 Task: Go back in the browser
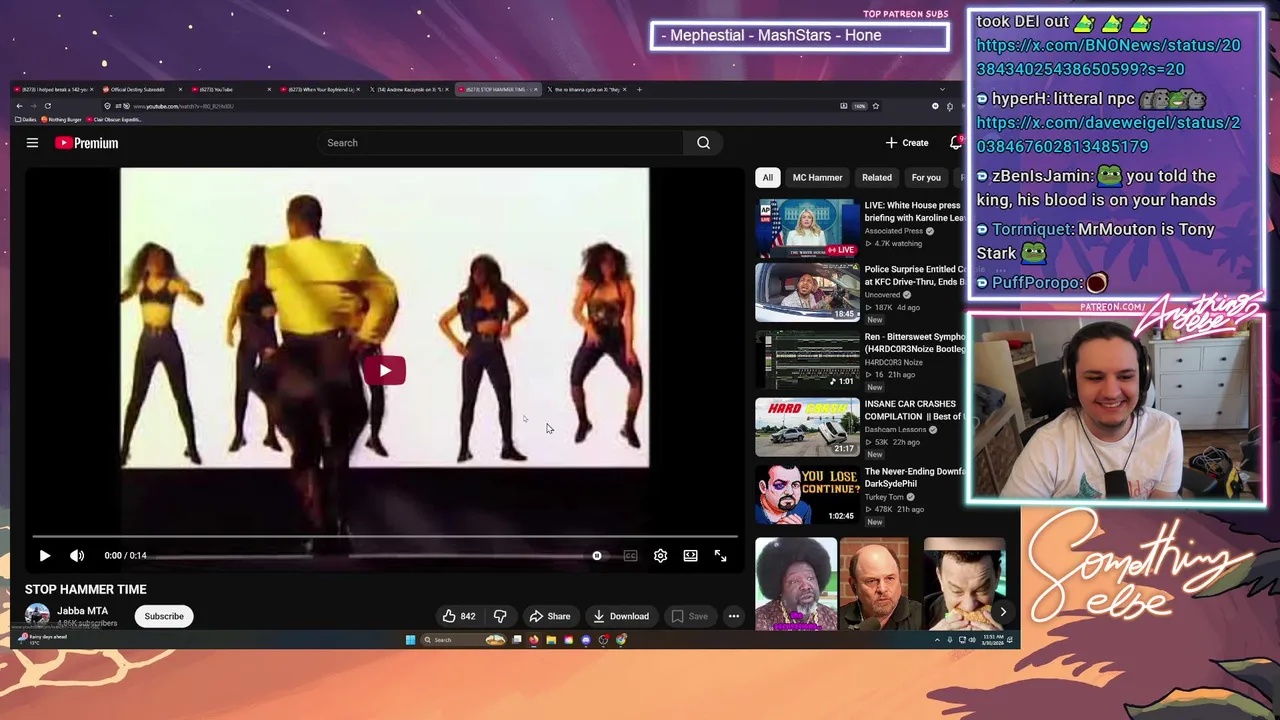(x=19, y=106)
